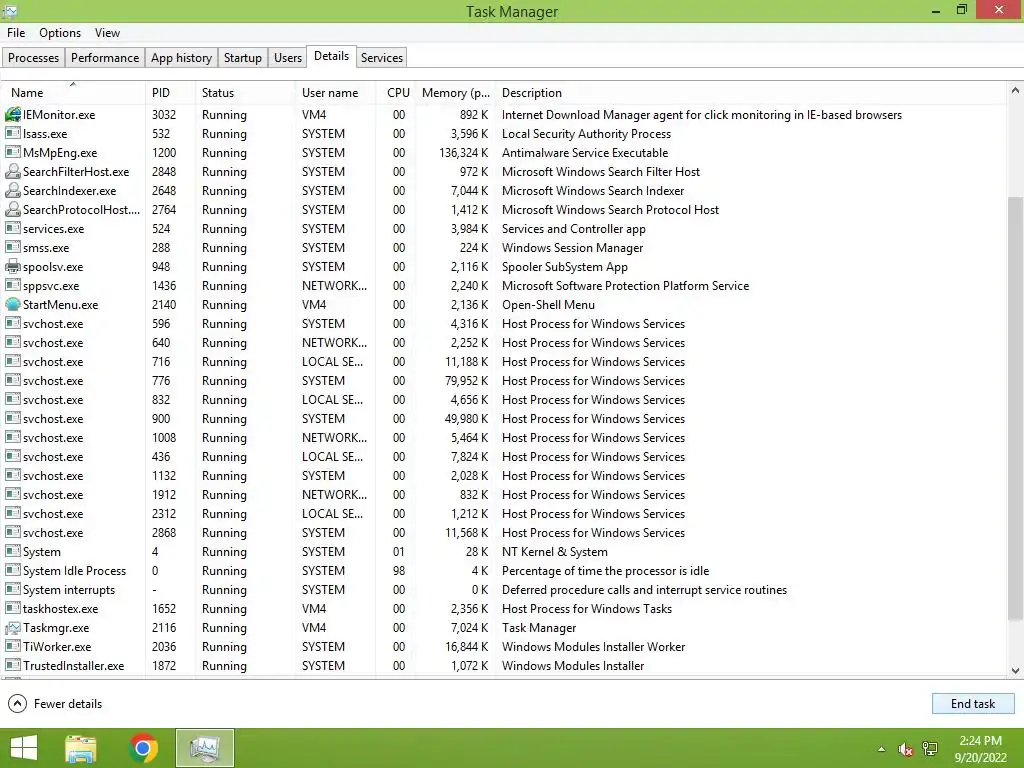
Task: Open the Options menu
Action: coord(60,33)
